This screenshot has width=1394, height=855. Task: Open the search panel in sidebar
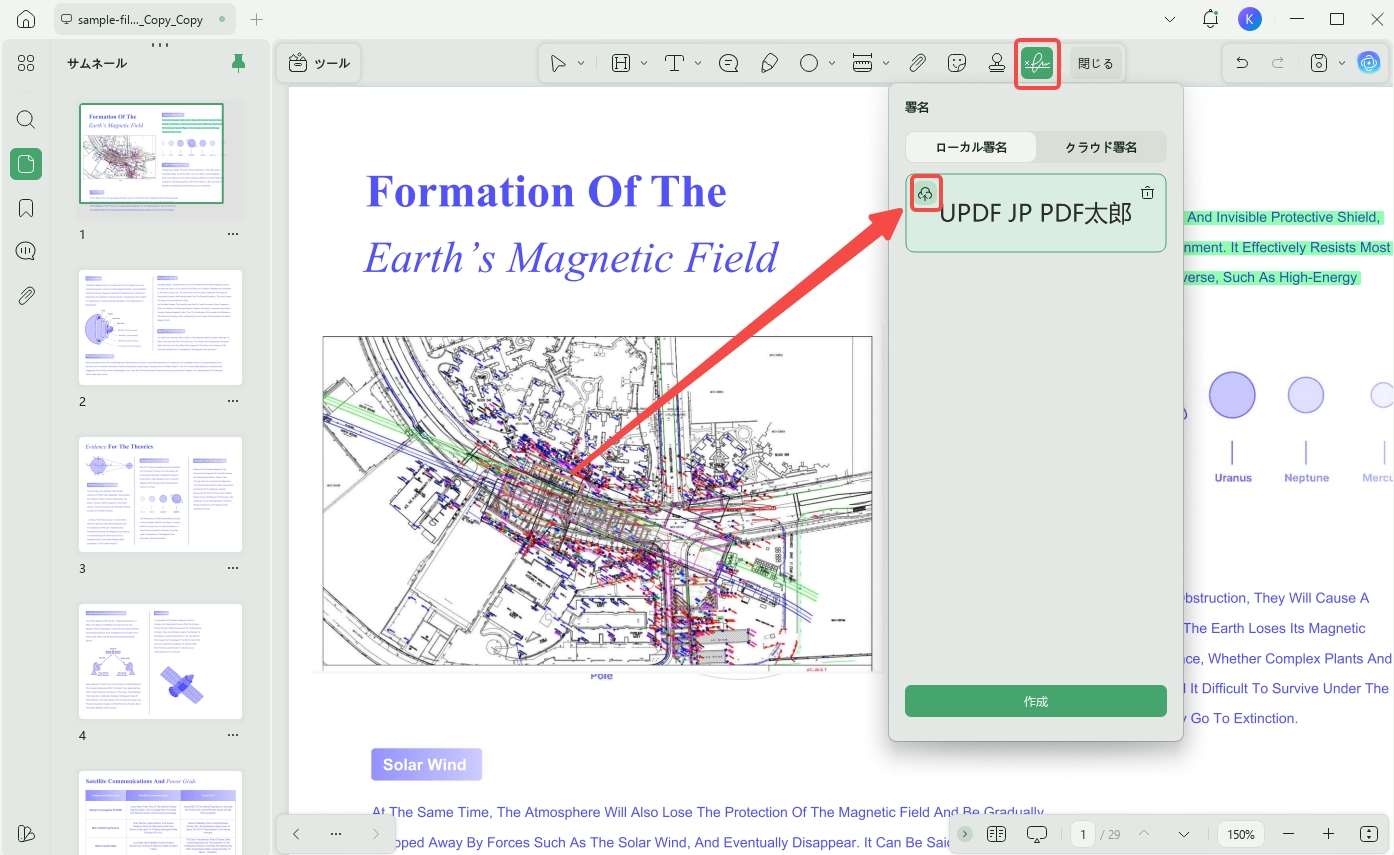point(26,120)
